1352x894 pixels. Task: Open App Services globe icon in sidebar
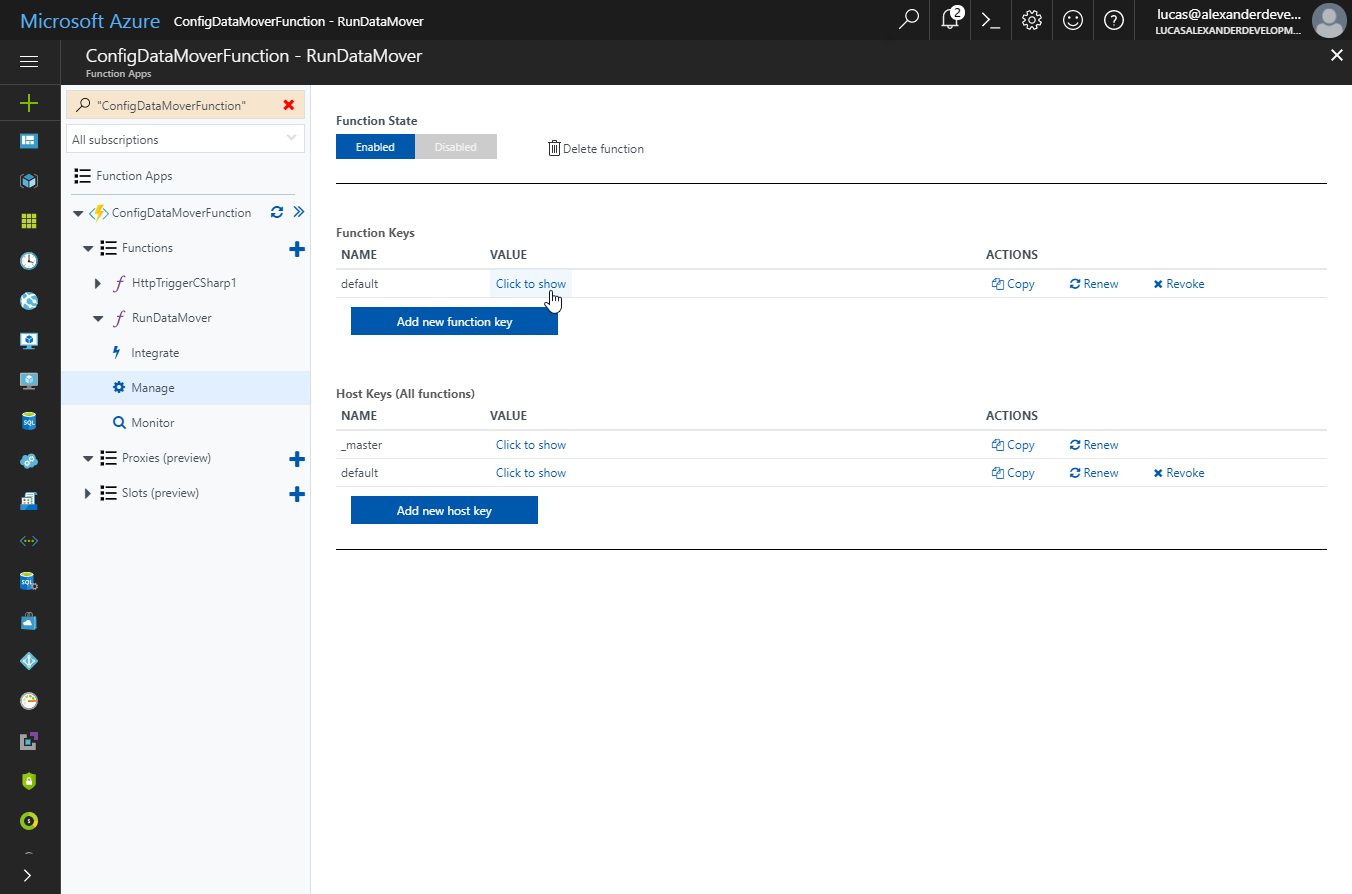29,301
